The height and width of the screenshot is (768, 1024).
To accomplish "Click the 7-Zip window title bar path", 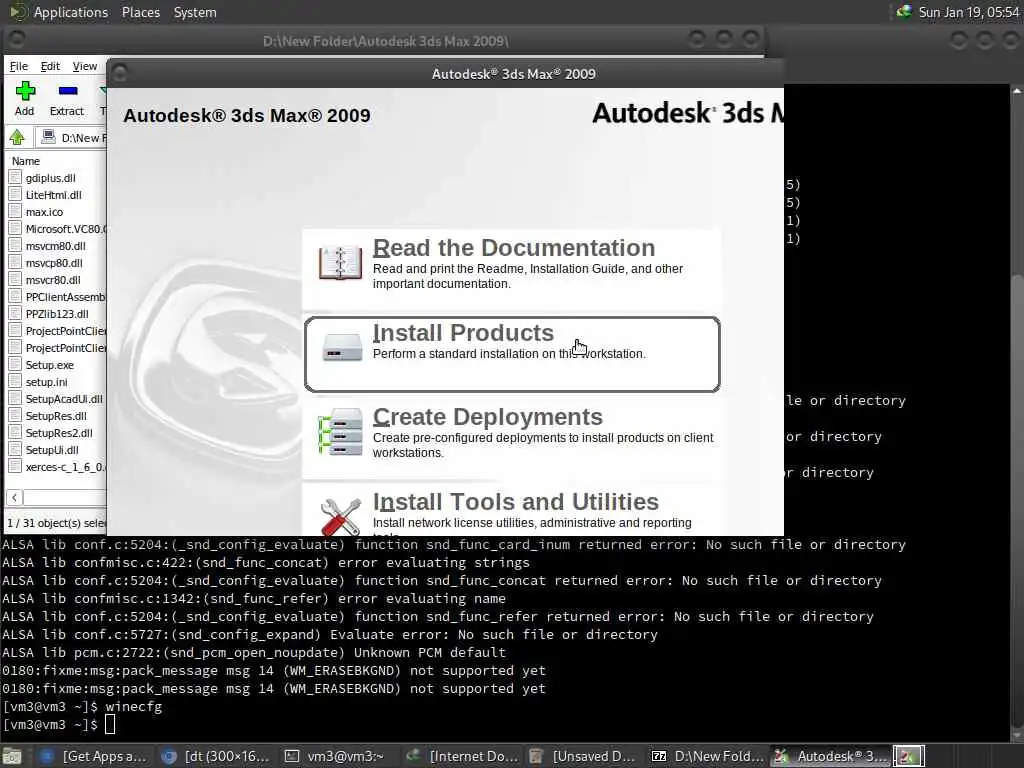I will click(385, 41).
